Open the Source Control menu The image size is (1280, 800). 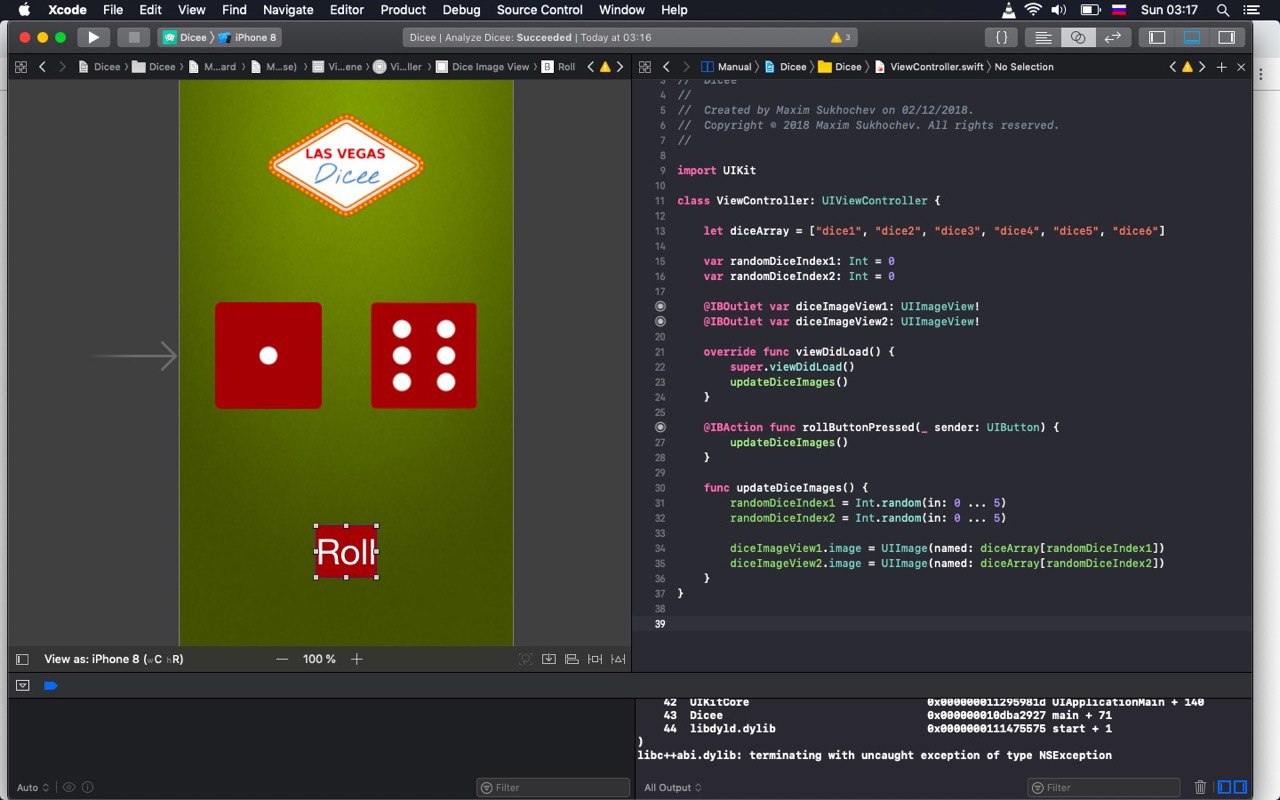[540, 10]
